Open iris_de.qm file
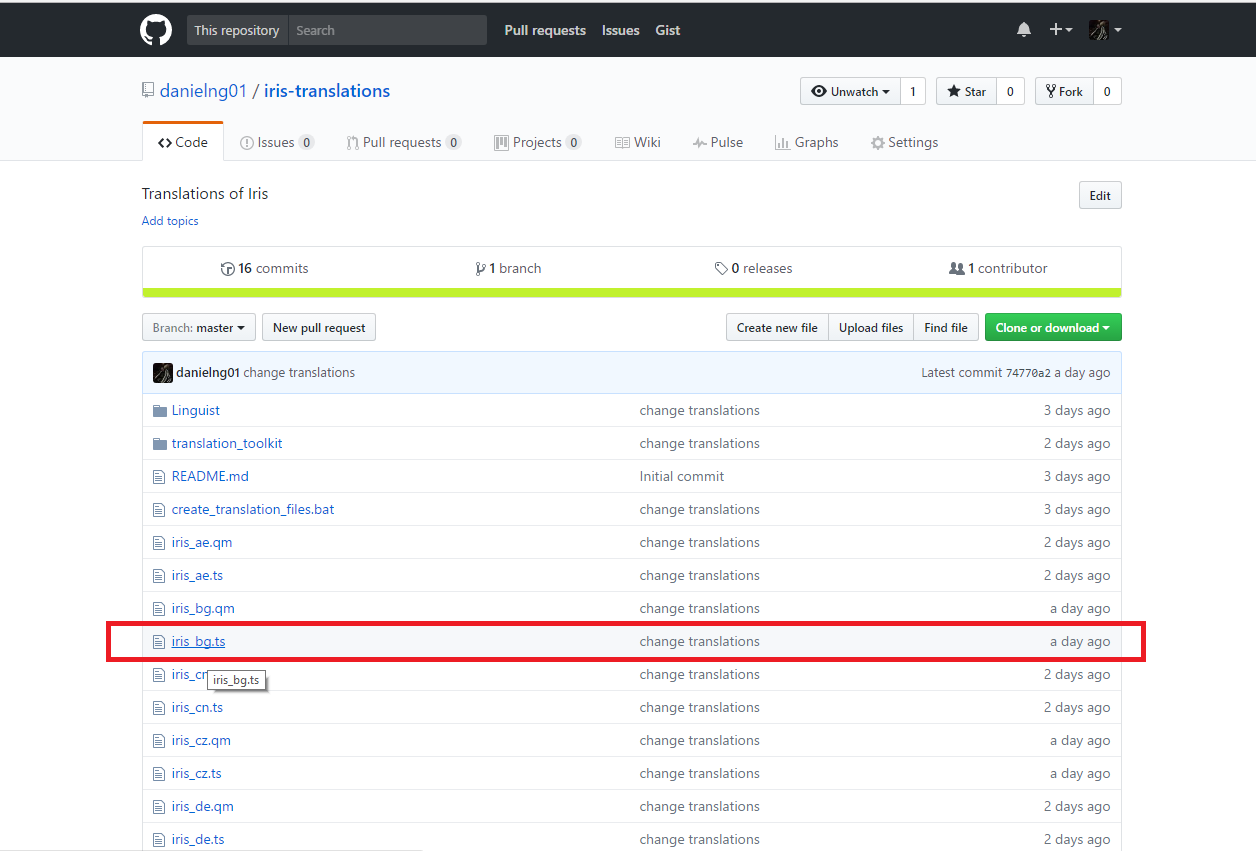Viewport: 1256px width, 851px height. pyautogui.click(x=203, y=806)
